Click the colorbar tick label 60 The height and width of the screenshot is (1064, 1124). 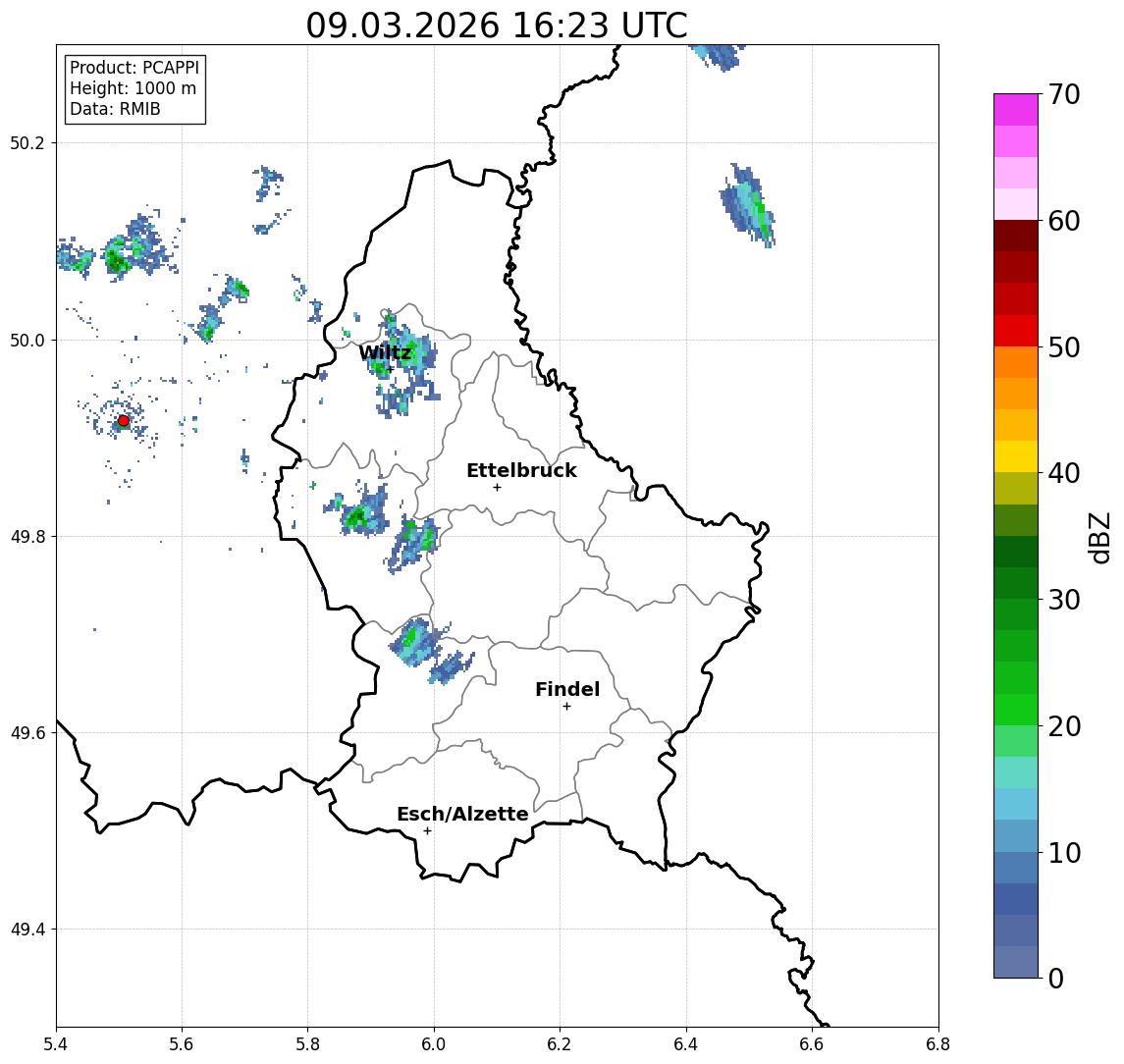[1063, 221]
